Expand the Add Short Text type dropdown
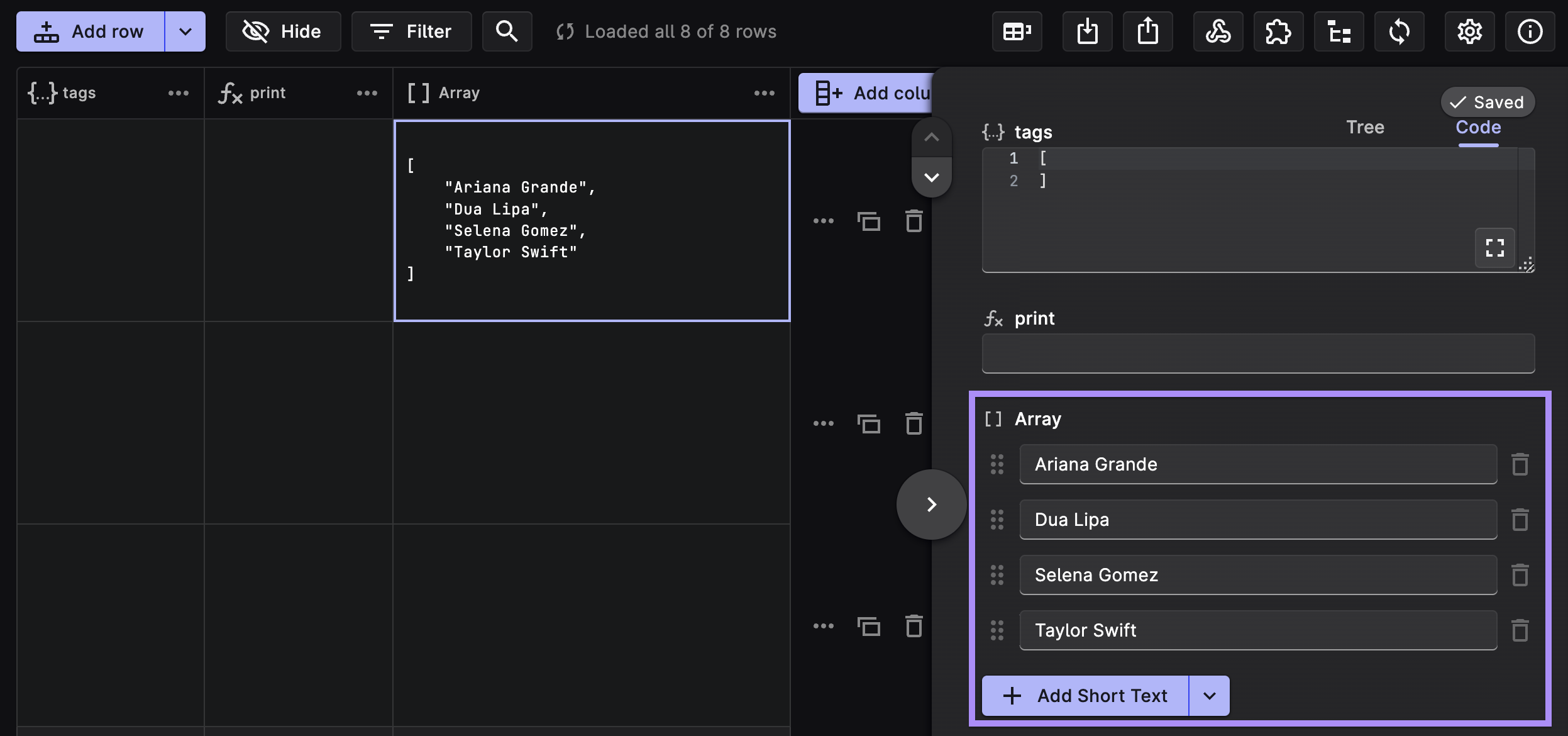This screenshot has width=1568, height=736. pos(1209,696)
